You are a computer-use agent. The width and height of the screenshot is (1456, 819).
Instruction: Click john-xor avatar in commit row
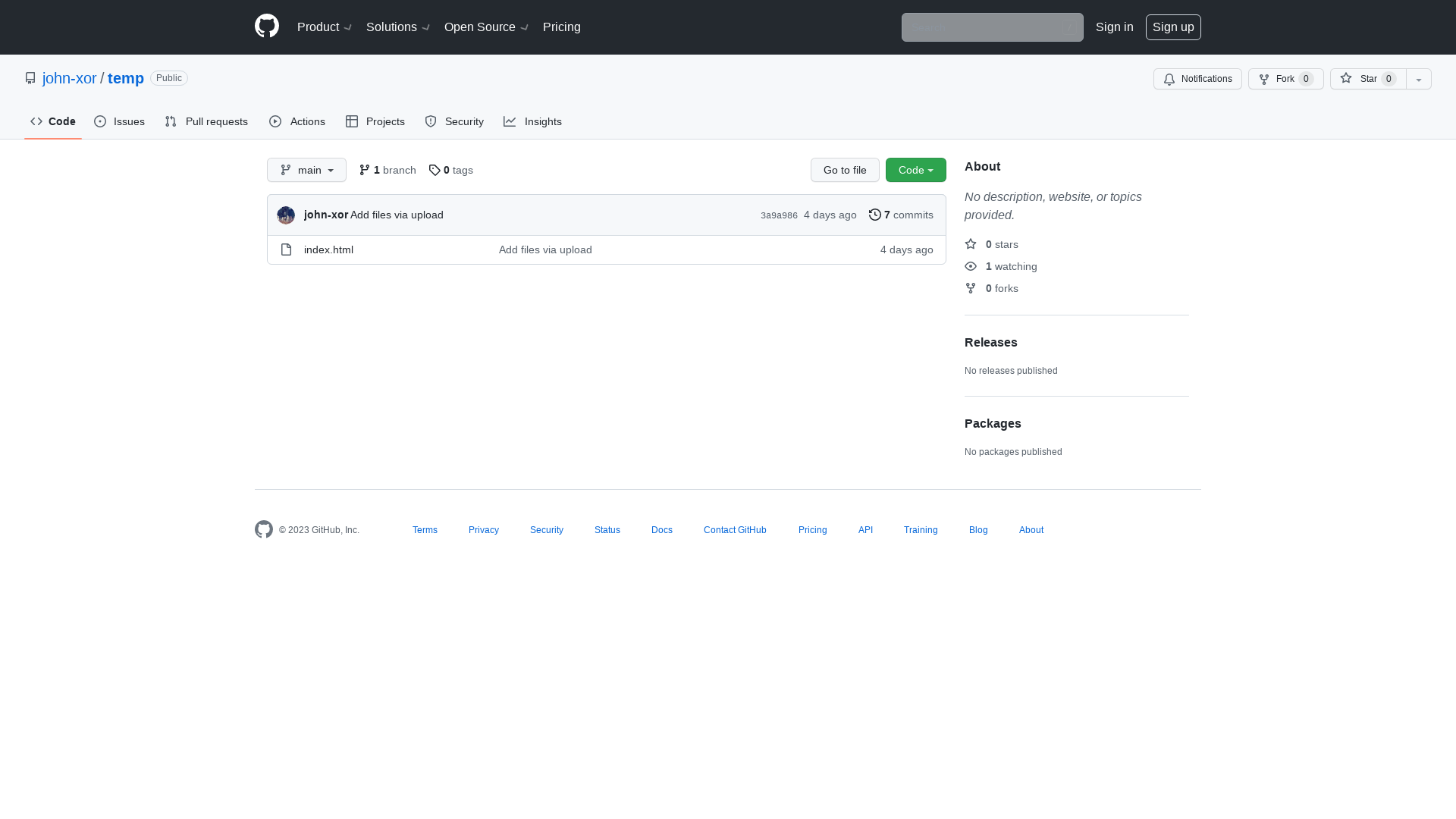tap(286, 215)
